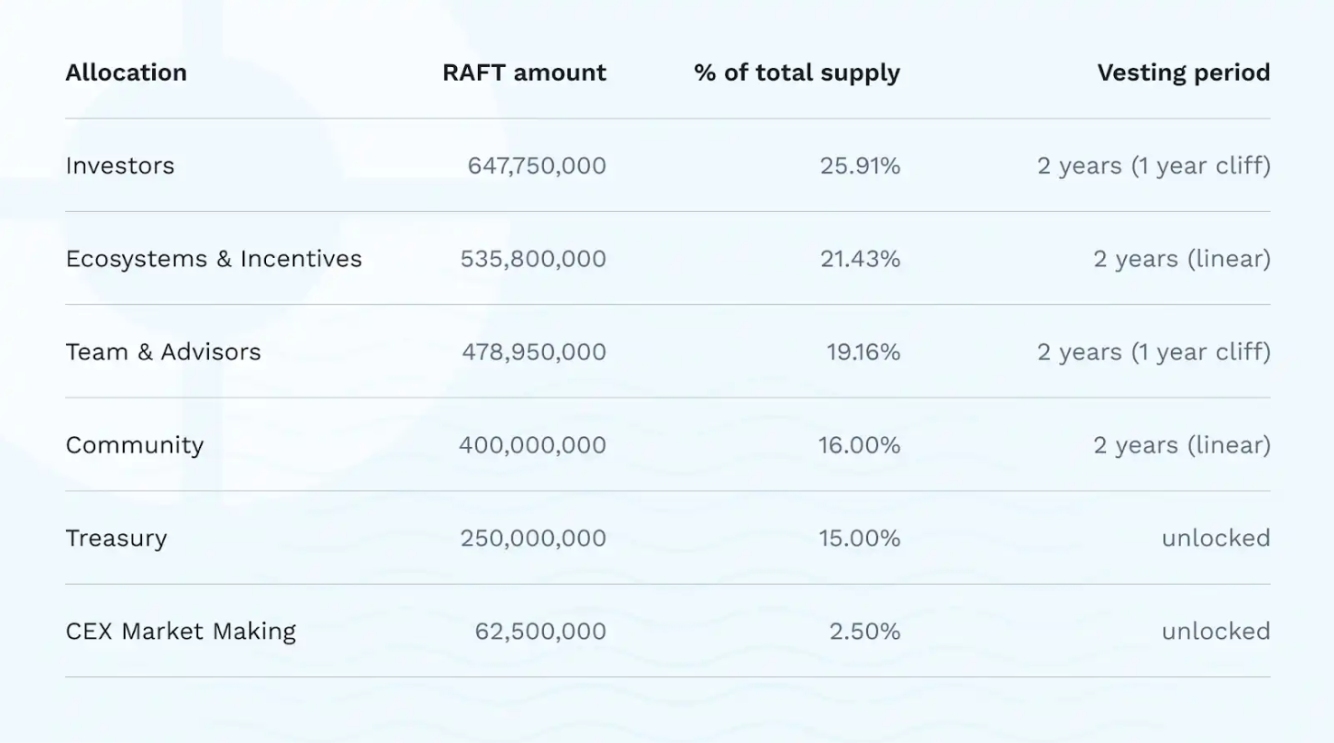Click the unlocked text beside Treasury
This screenshot has height=743, width=1334.
pyautogui.click(x=1214, y=538)
